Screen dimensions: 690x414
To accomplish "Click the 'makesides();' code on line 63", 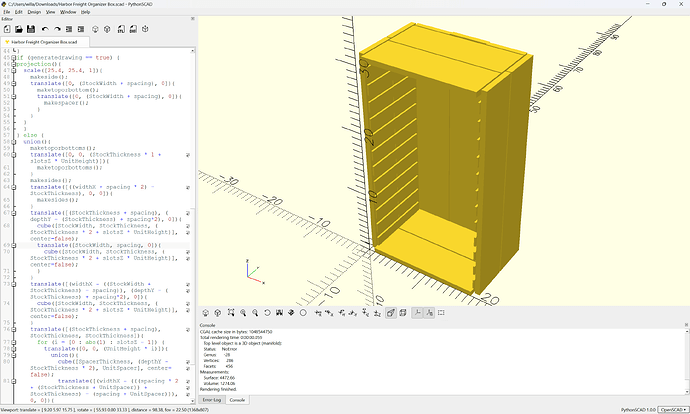I will (x=50, y=180).
